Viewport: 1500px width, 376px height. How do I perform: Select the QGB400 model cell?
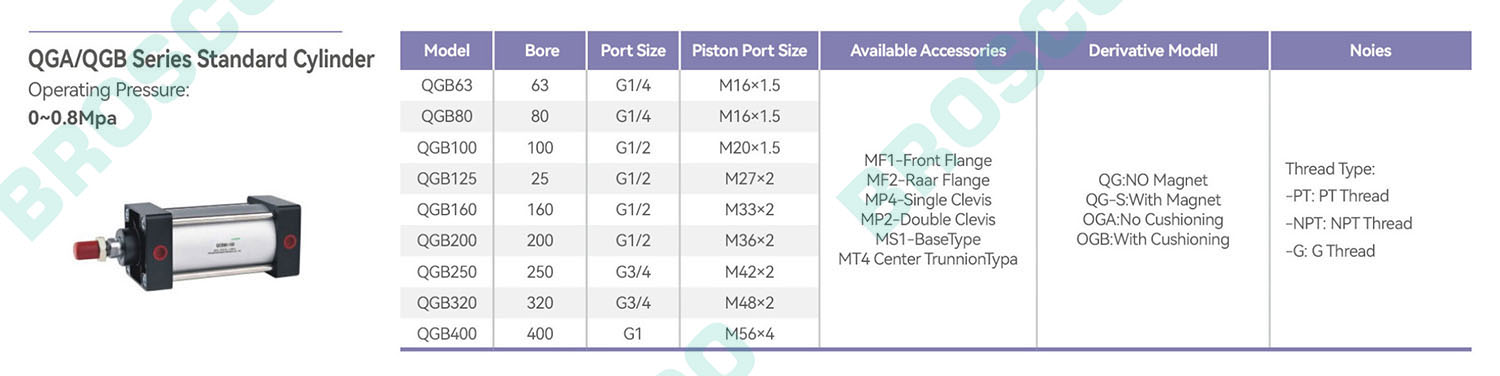[447, 334]
